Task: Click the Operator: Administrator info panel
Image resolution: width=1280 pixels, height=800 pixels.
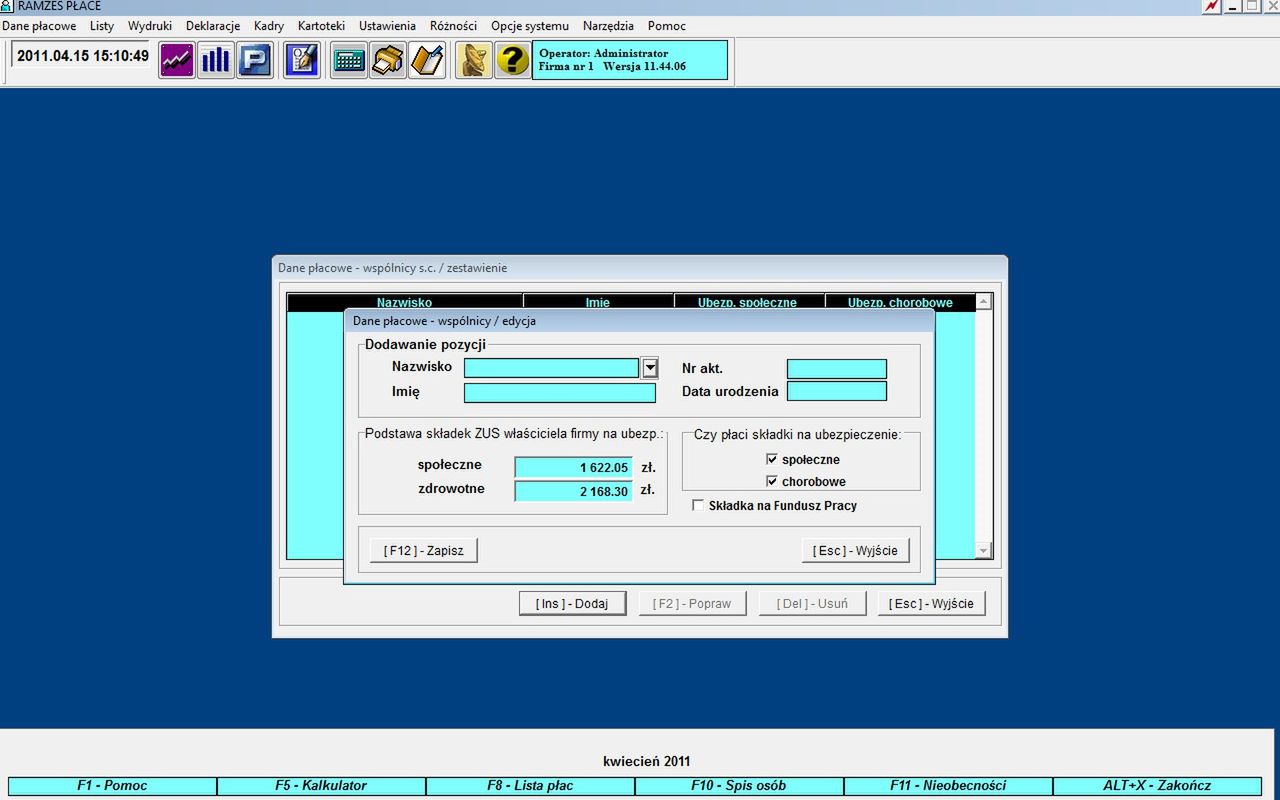Action: tap(630, 60)
